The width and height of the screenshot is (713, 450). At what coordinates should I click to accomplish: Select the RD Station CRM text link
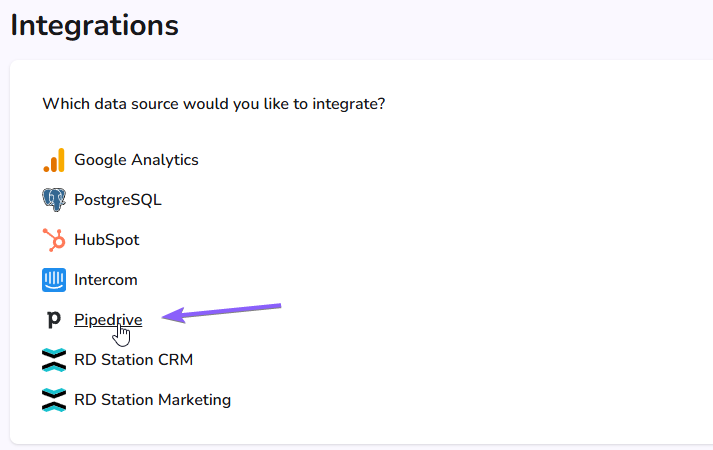pyautogui.click(x=133, y=360)
